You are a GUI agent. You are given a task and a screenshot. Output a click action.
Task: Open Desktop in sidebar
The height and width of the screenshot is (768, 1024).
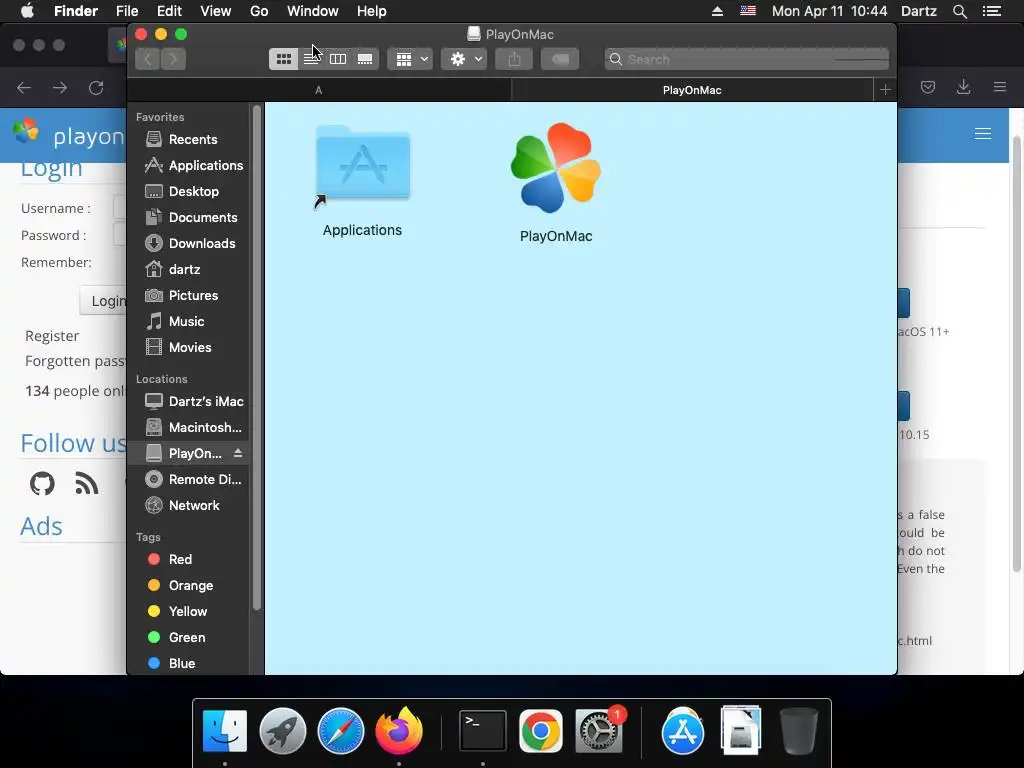[x=189, y=191]
